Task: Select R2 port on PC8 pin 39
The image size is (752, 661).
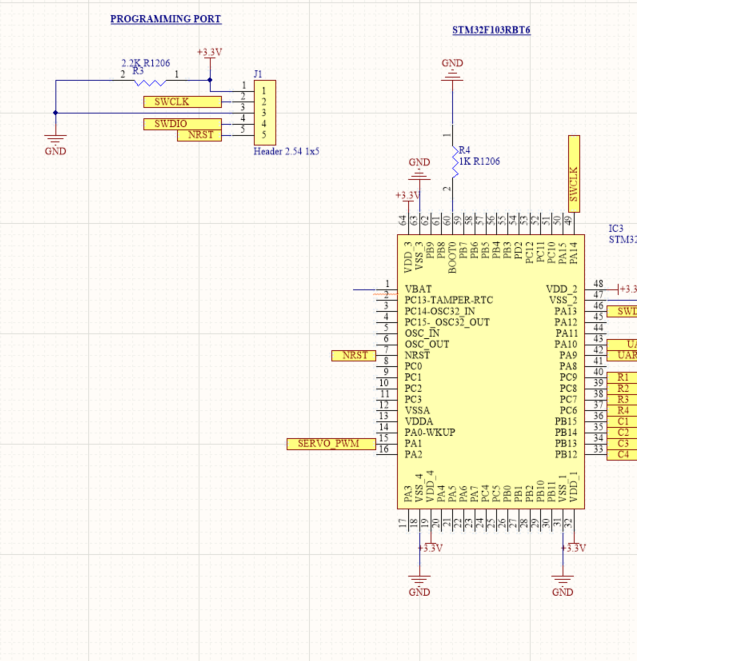Action: (622, 389)
